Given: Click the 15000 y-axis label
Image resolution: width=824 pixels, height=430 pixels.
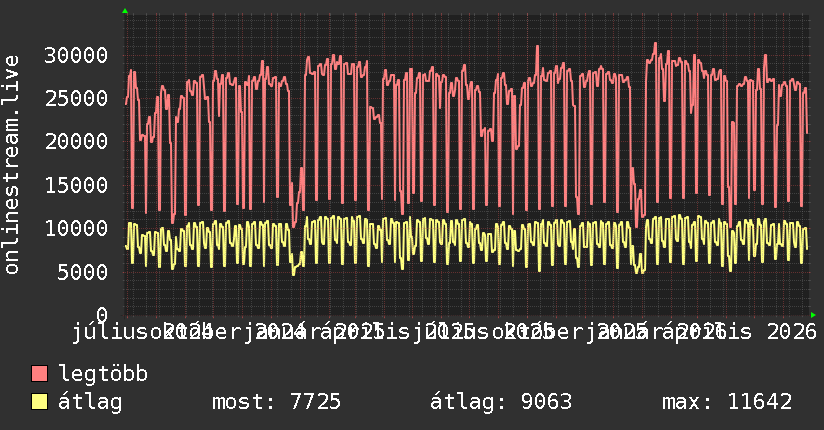Looking at the screenshot, I should [x=76, y=185].
